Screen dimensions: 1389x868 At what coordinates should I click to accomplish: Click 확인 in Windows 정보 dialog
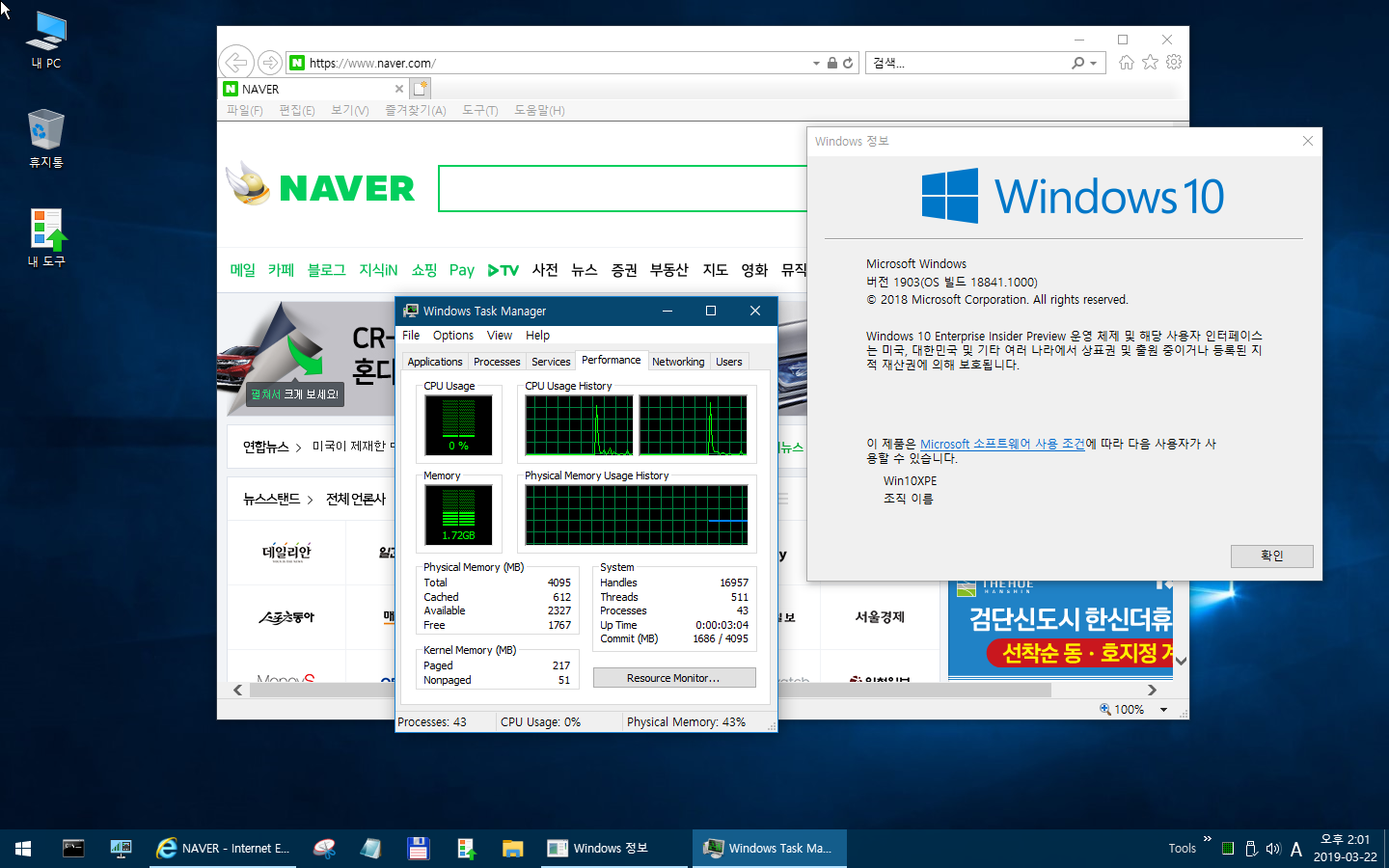click(x=1272, y=556)
